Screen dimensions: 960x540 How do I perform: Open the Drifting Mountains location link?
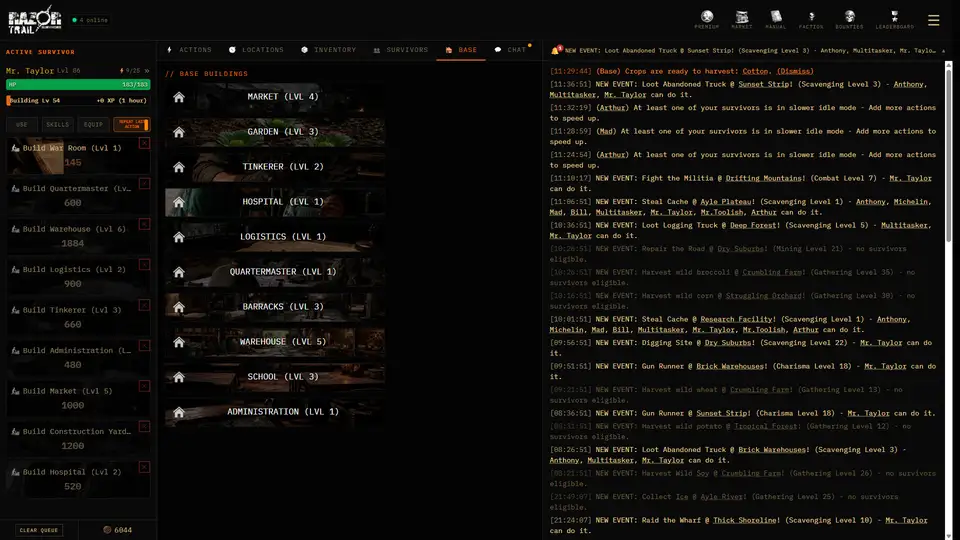[x=763, y=178]
